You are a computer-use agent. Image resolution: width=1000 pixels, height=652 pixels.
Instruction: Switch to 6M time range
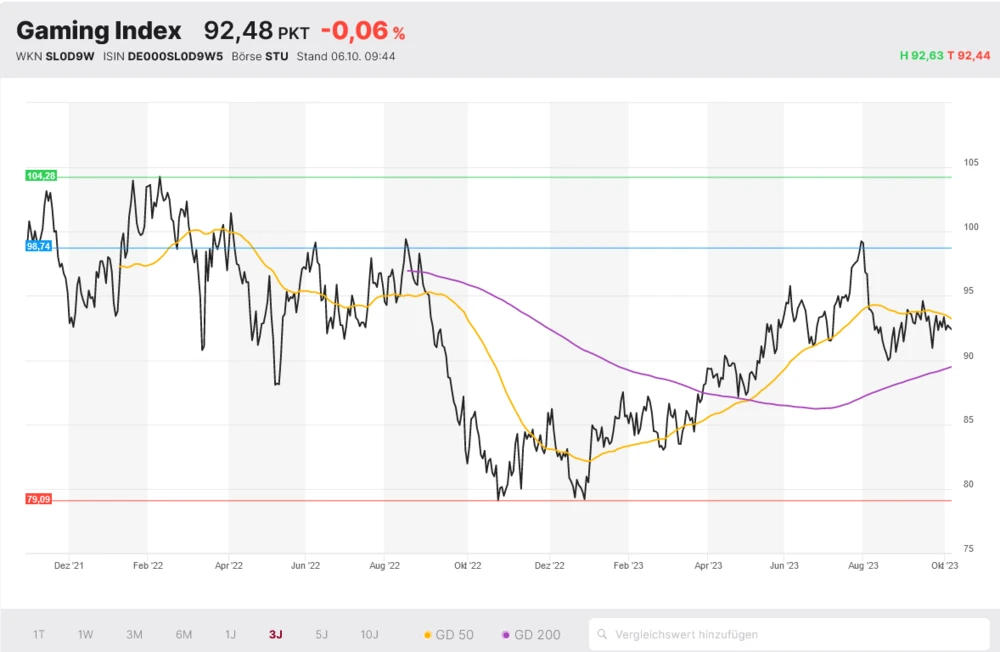(184, 634)
